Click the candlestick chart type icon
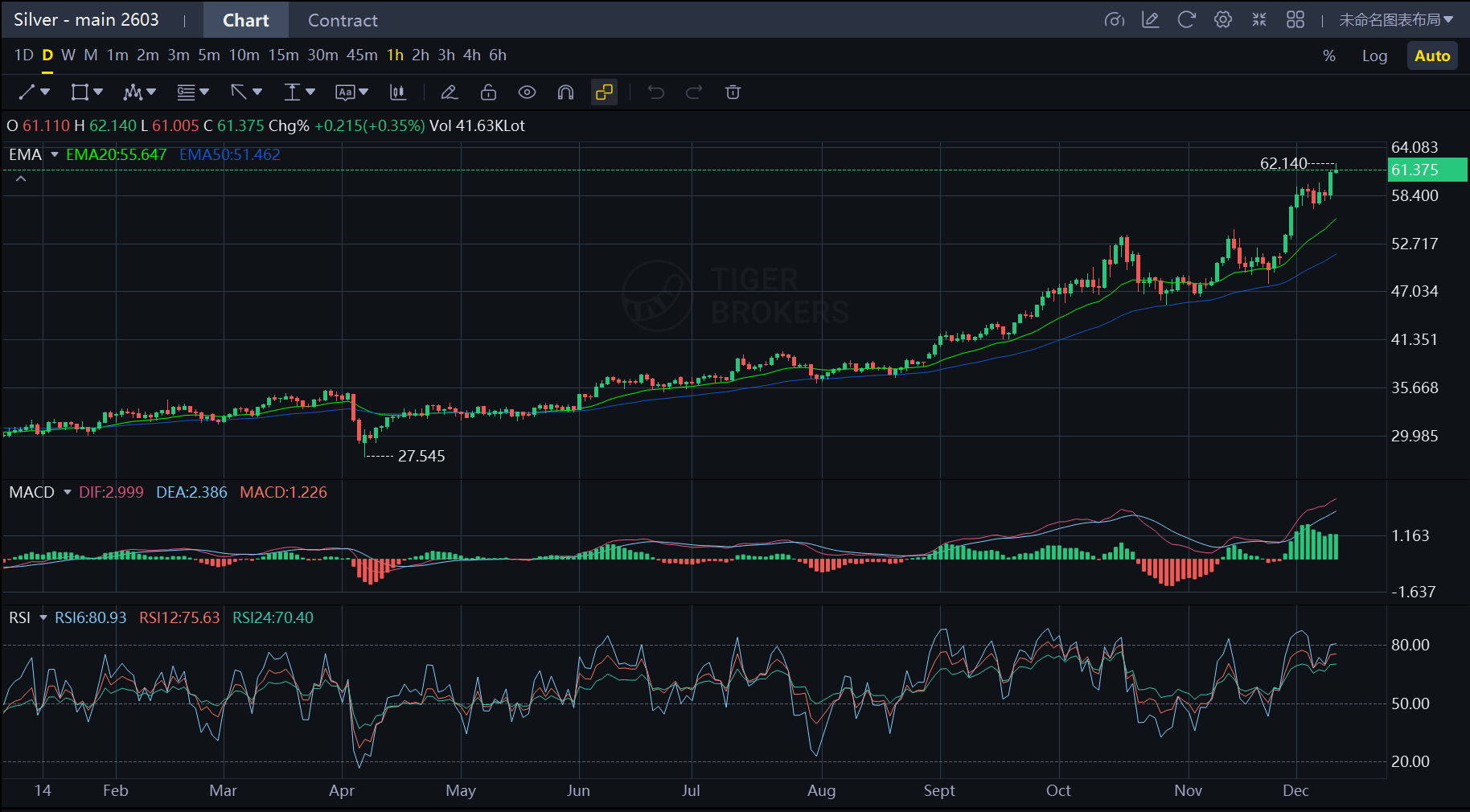Image resolution: width=1470 pixels, height=812 pixels. pos(398,92)
